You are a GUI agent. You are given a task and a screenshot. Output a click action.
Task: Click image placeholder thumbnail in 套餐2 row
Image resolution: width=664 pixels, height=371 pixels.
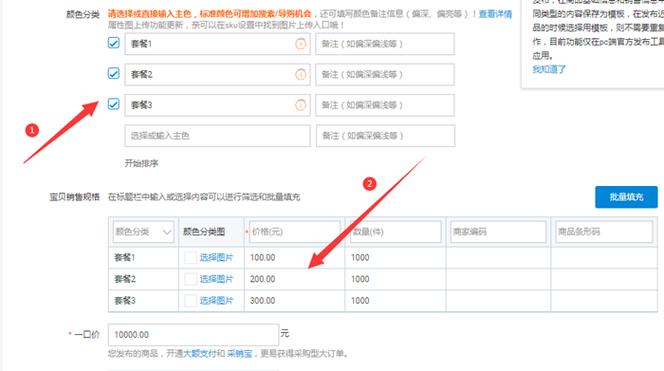click(x=191, y=279)
